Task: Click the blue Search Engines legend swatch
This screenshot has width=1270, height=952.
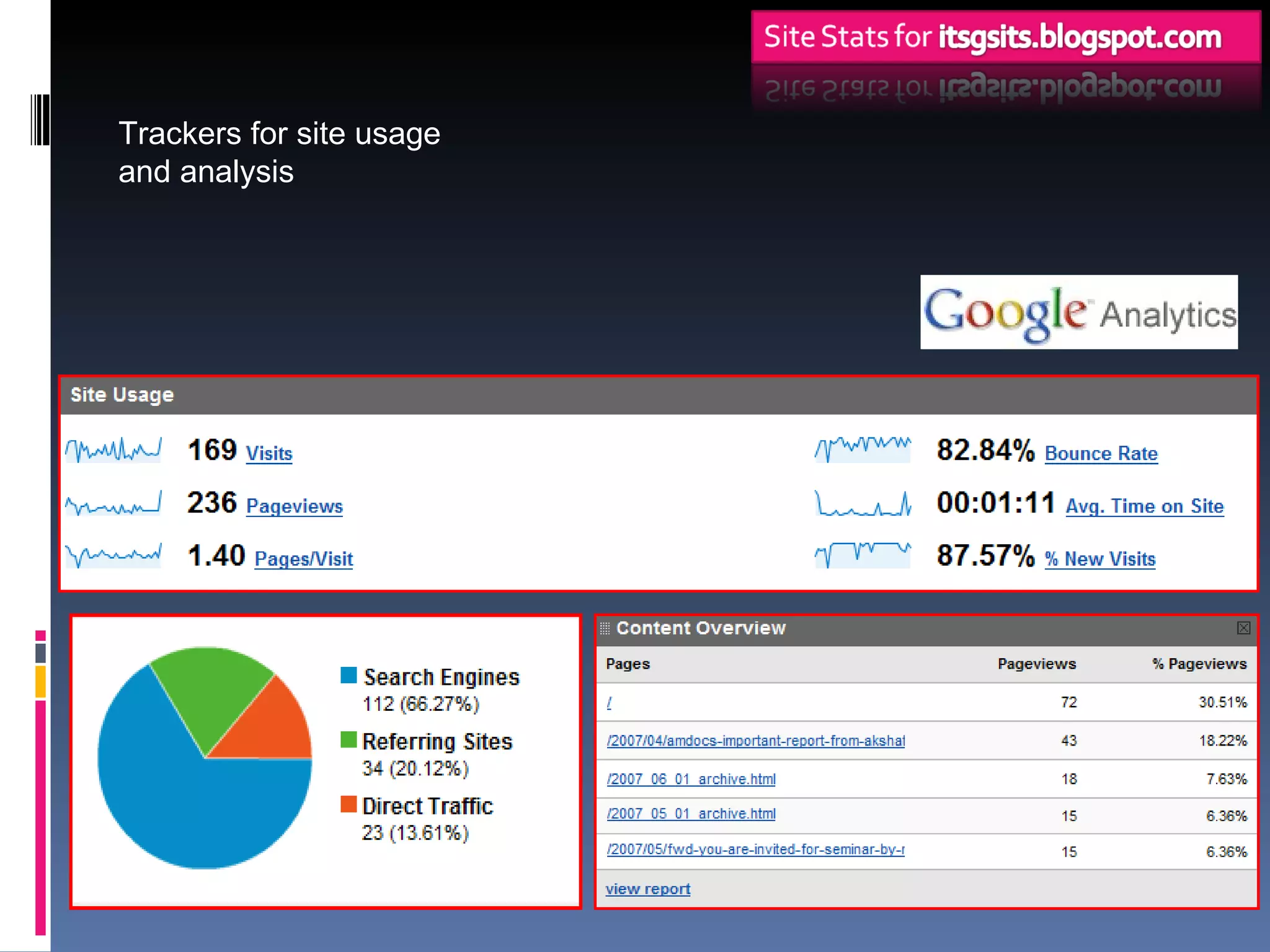Action: coord(349,675)
